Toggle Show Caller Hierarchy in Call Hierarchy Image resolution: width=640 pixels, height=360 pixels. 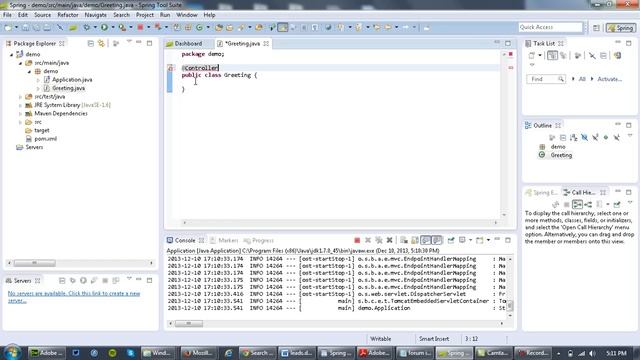coord(577,204)
